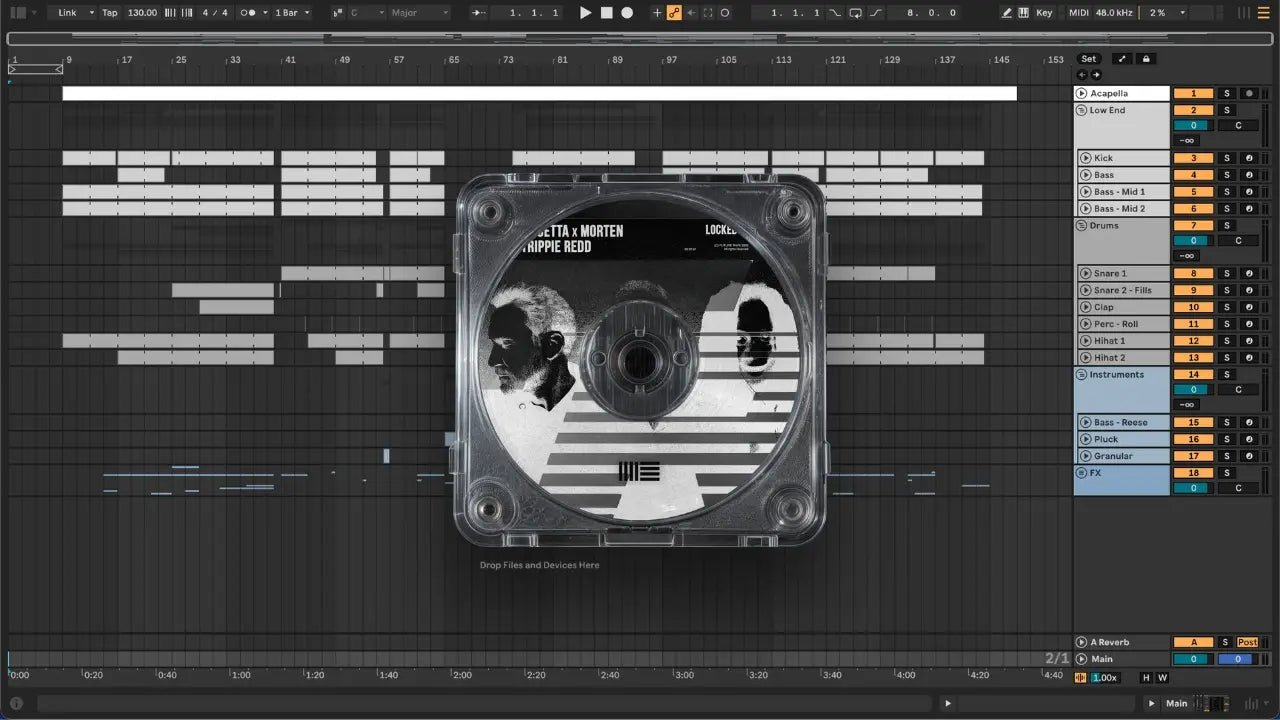Toggle the Scale Mode icon beside key C
This screenshot has width=1280, height=720.
338,13
